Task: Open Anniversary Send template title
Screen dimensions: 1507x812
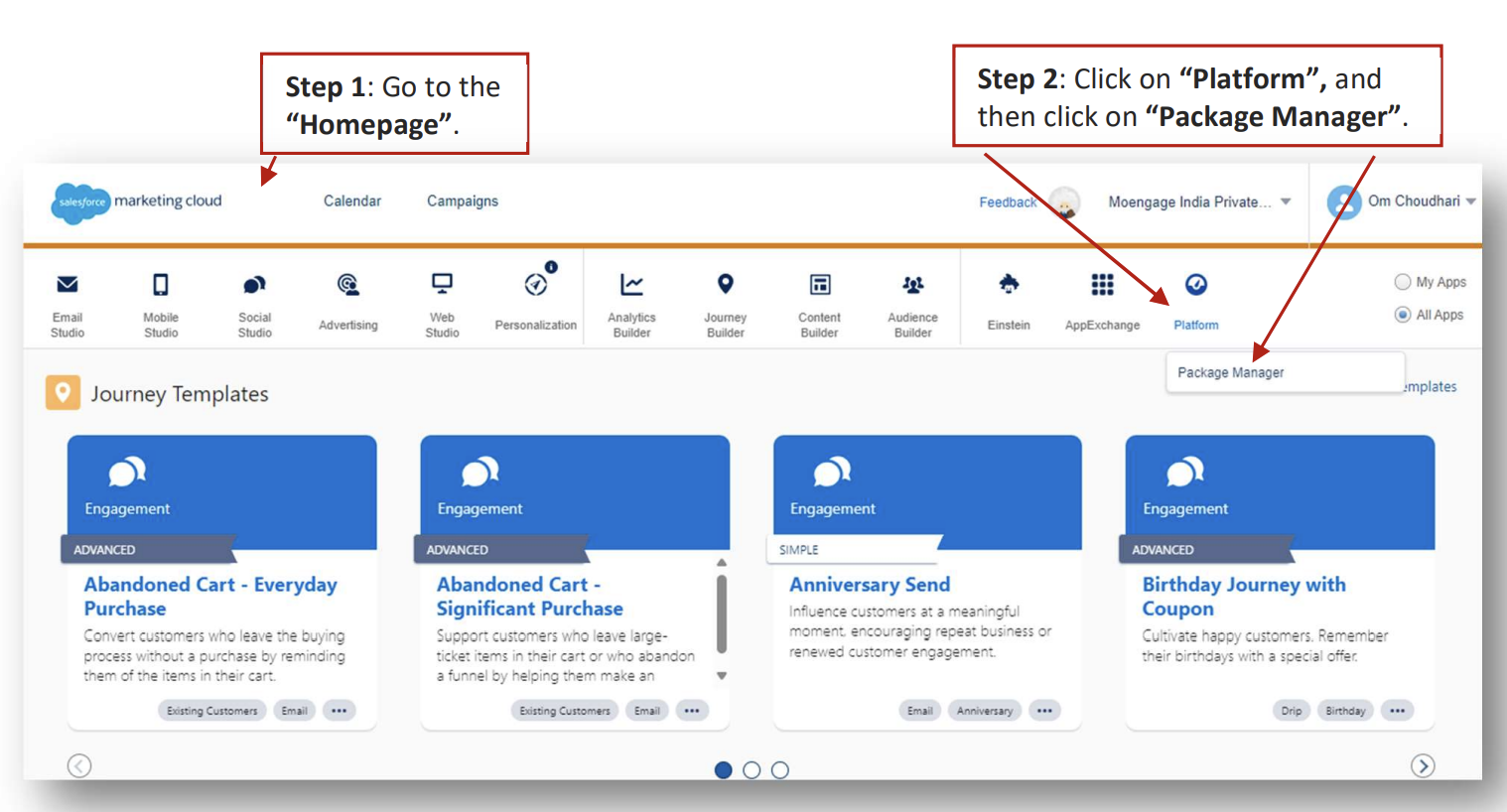Action: pos(870,585)
